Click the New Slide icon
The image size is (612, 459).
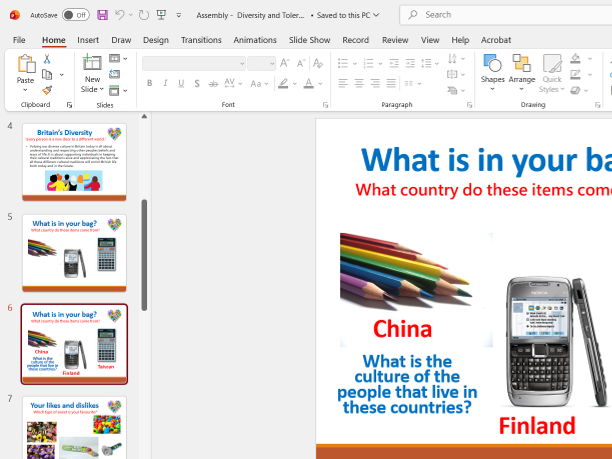(92, 63)
